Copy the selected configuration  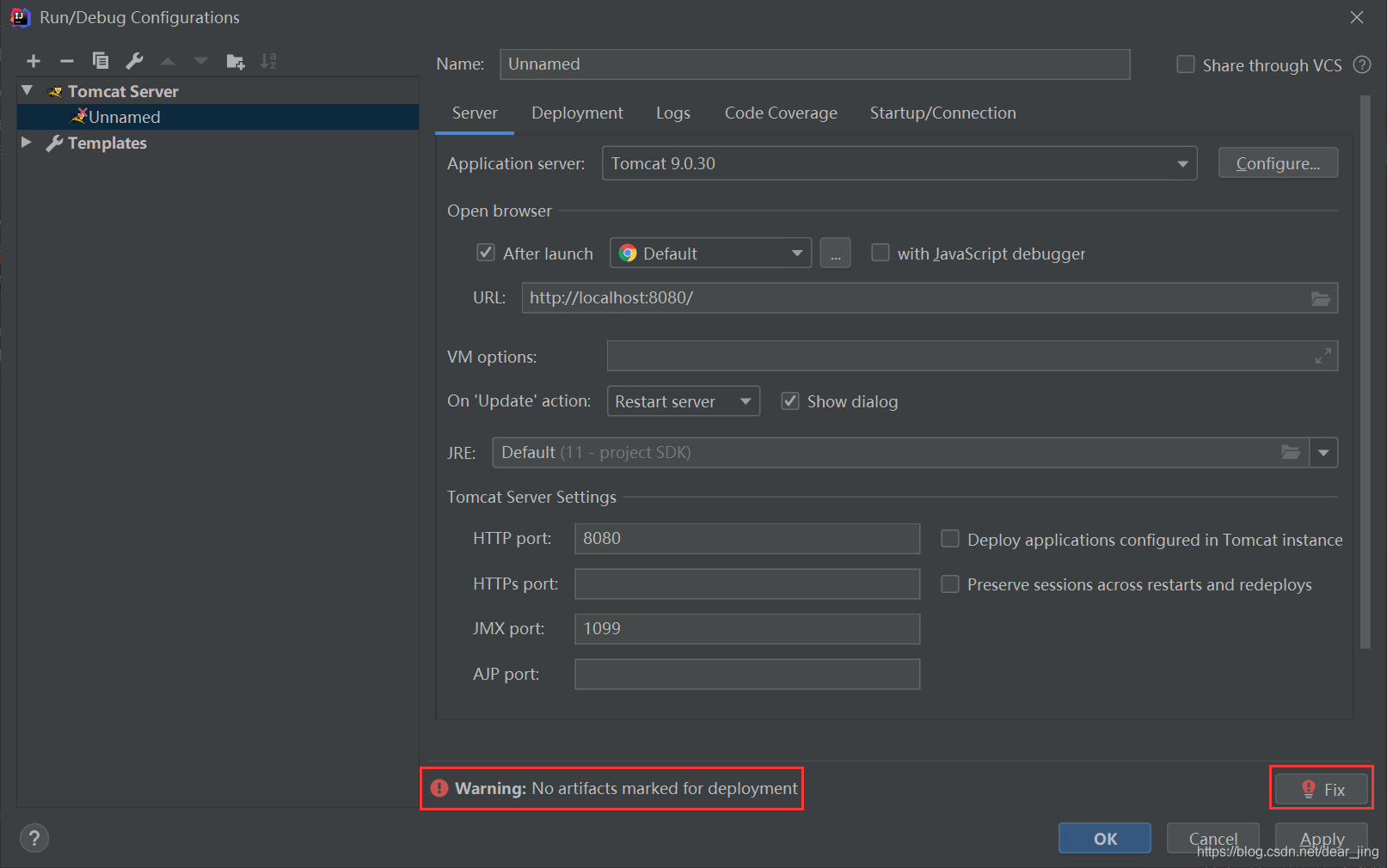(101, 60)
